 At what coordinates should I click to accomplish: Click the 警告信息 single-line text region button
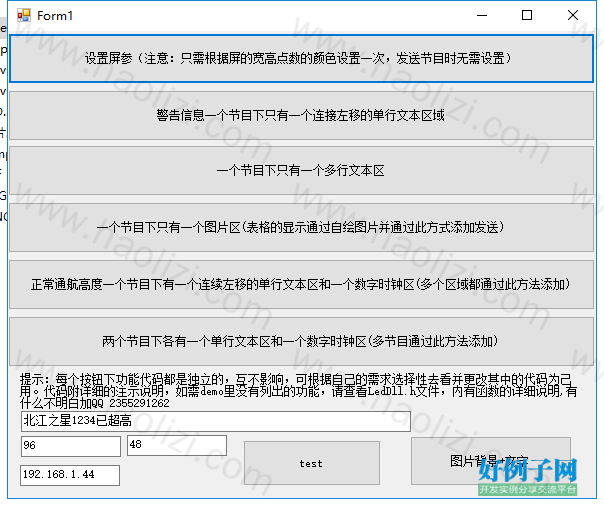point(301,116)
